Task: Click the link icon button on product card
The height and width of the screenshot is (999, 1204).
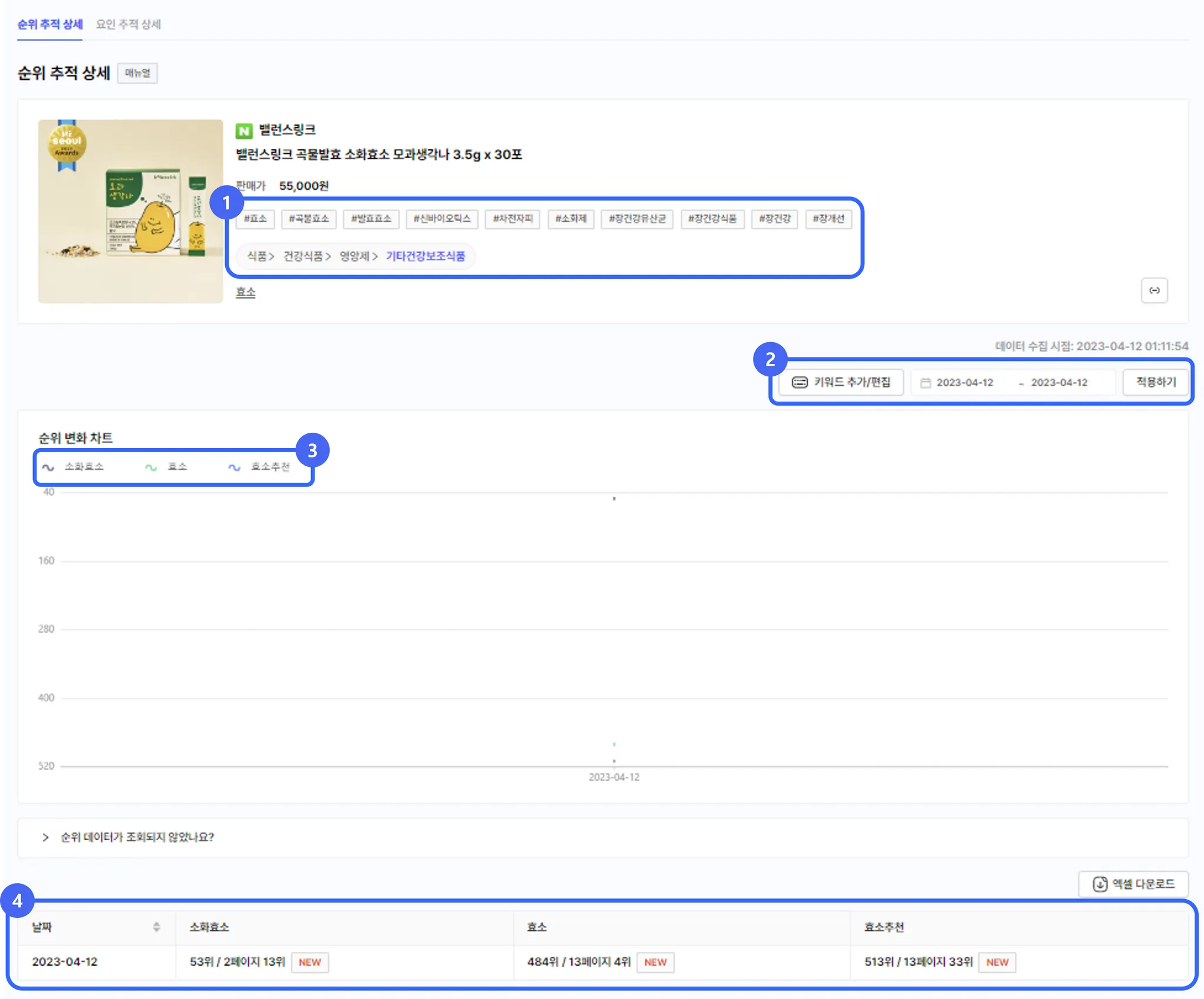Action: (x=1154, y=290)
